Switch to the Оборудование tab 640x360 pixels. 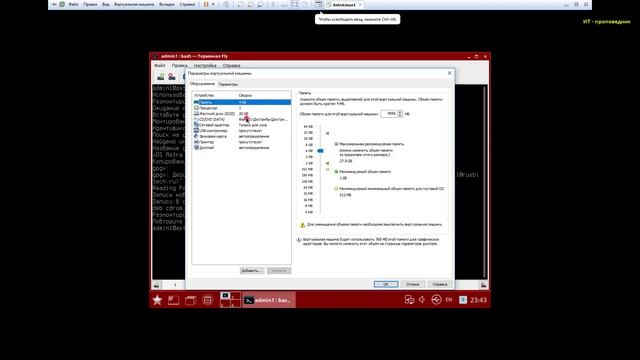202,84
